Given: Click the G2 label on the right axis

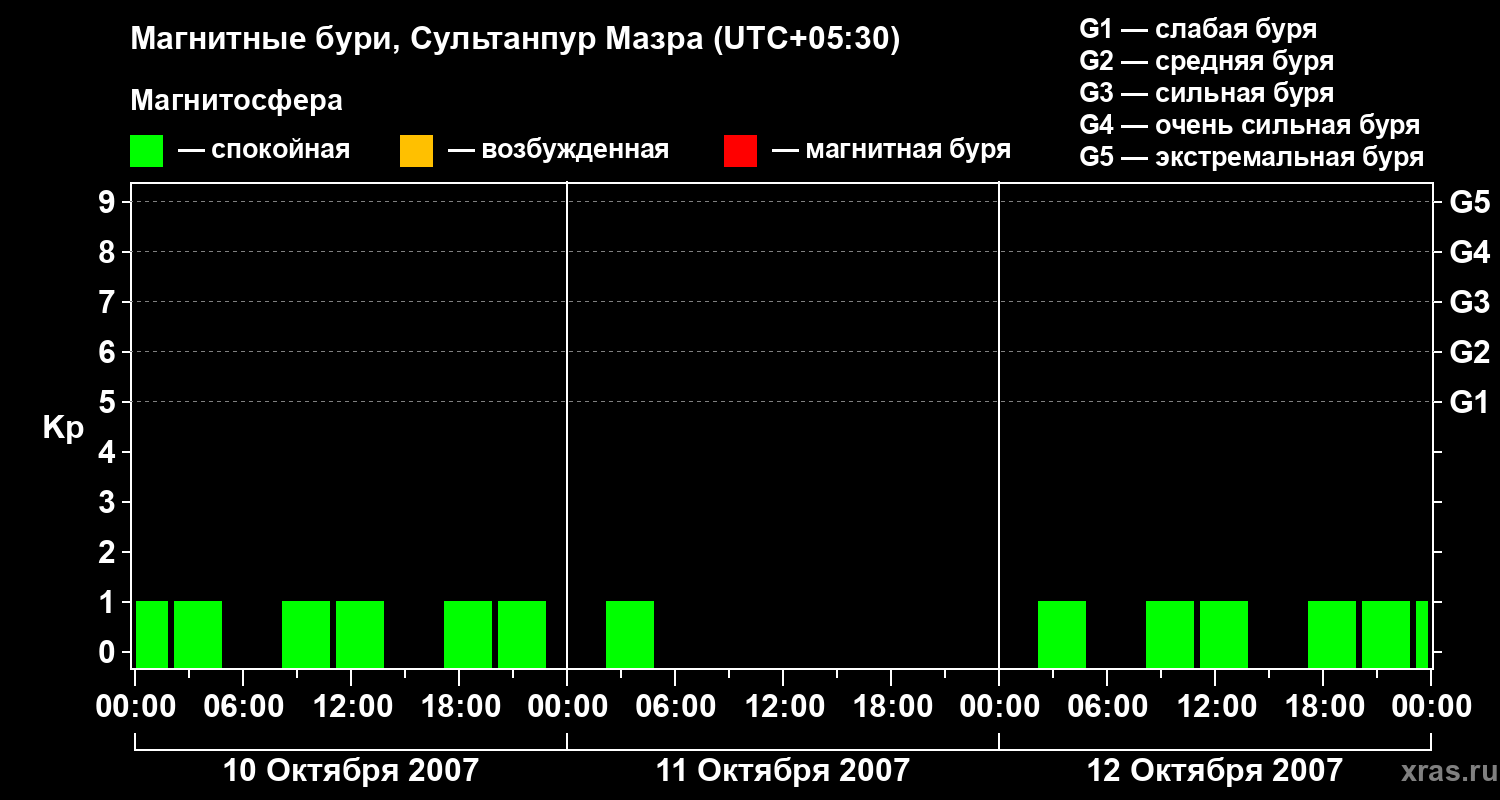Looking at the screenshot, I should click(x=1469, y=353).
